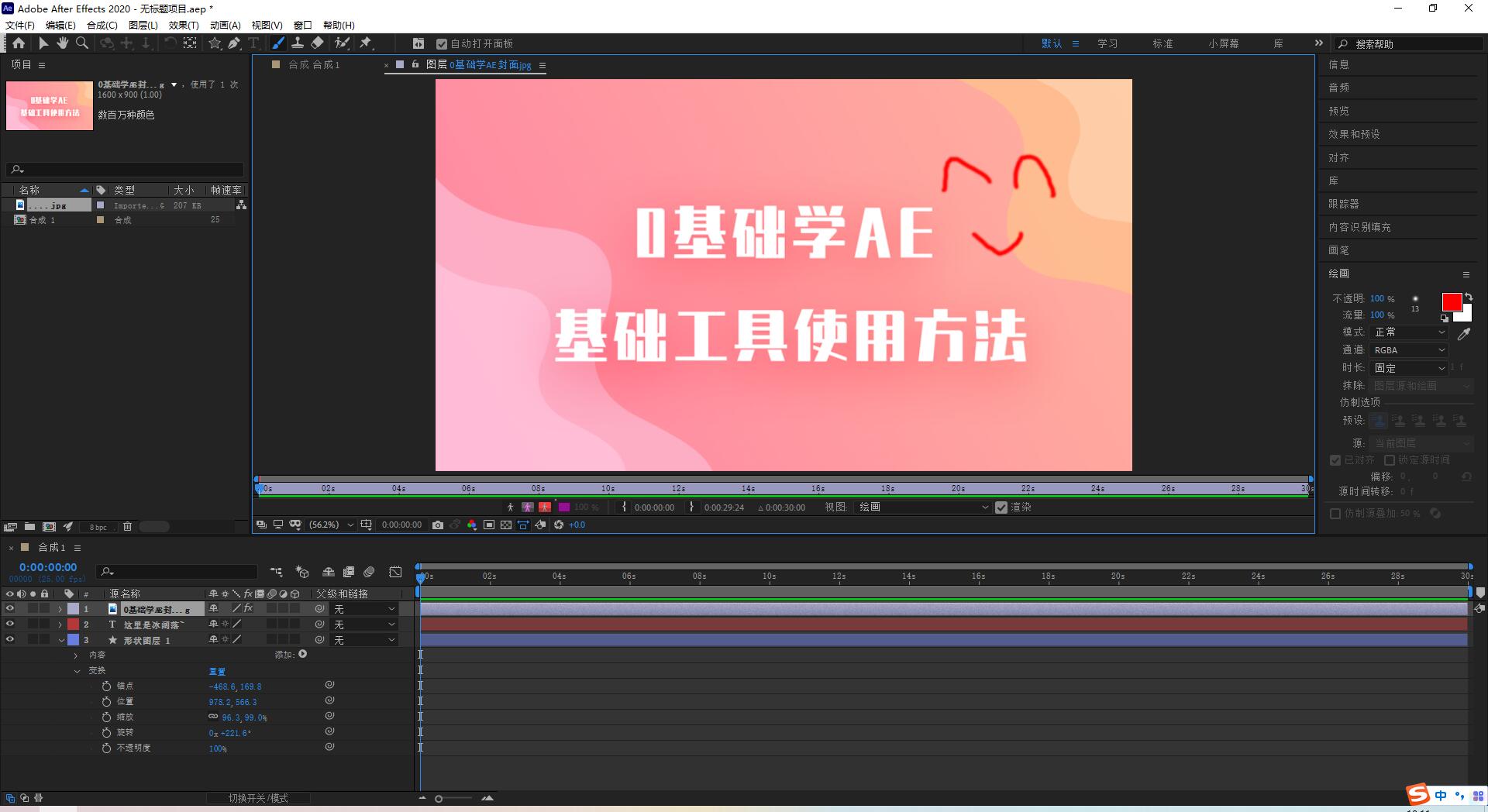This screenshot has height=812, width=1488.
Task: Expand the 内容 contents group
Action: (76, 655)
